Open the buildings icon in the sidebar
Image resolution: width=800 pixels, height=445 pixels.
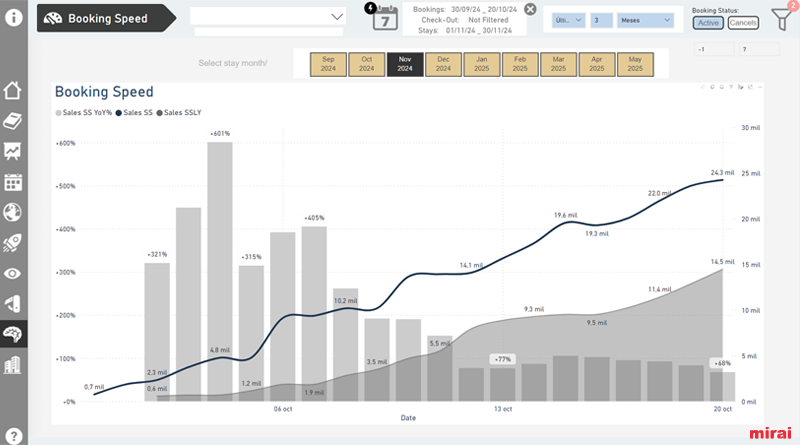click(13, 365)
